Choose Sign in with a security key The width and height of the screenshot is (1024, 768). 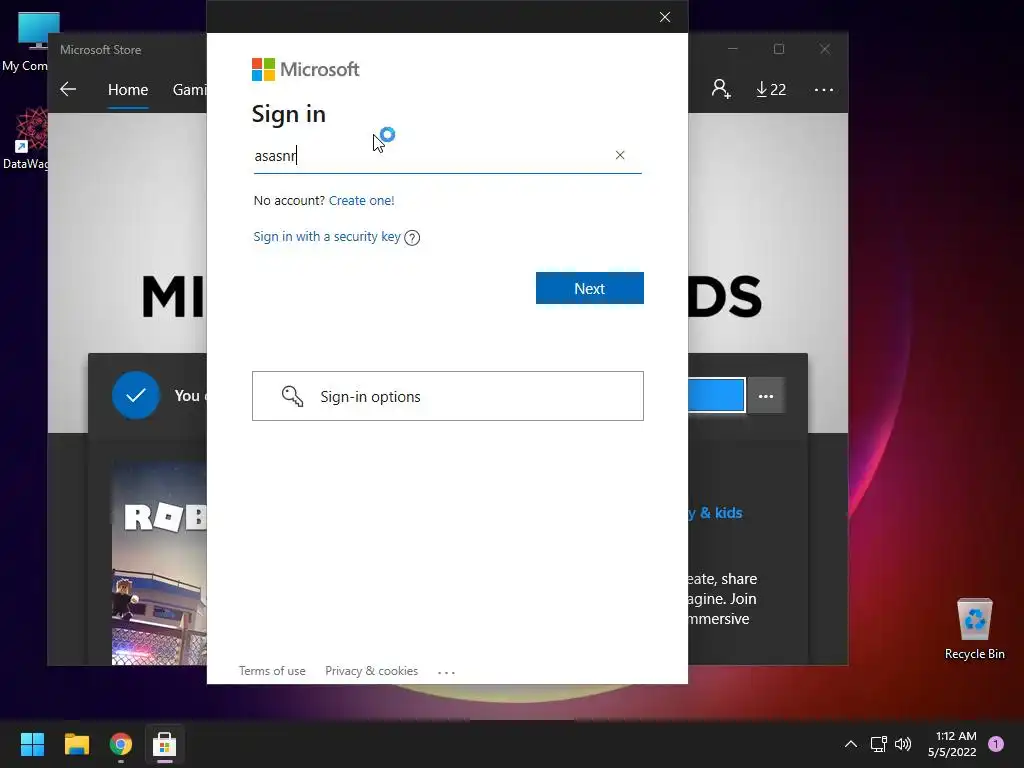[x=327, y=236]
